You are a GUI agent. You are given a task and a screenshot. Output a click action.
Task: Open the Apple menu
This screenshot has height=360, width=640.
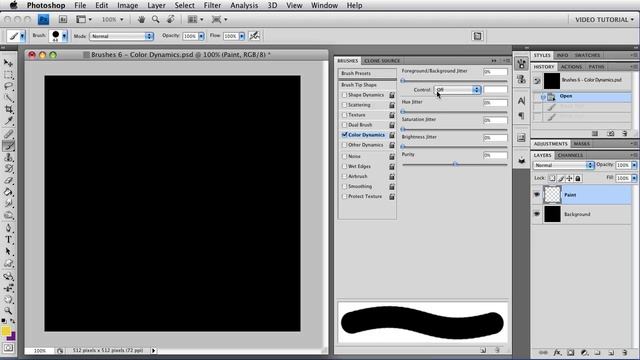(13, 5)
